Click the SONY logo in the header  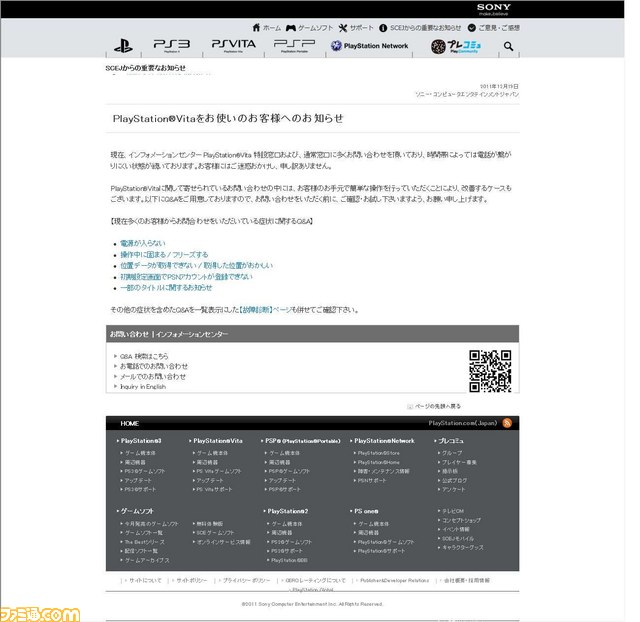[493, 7]
